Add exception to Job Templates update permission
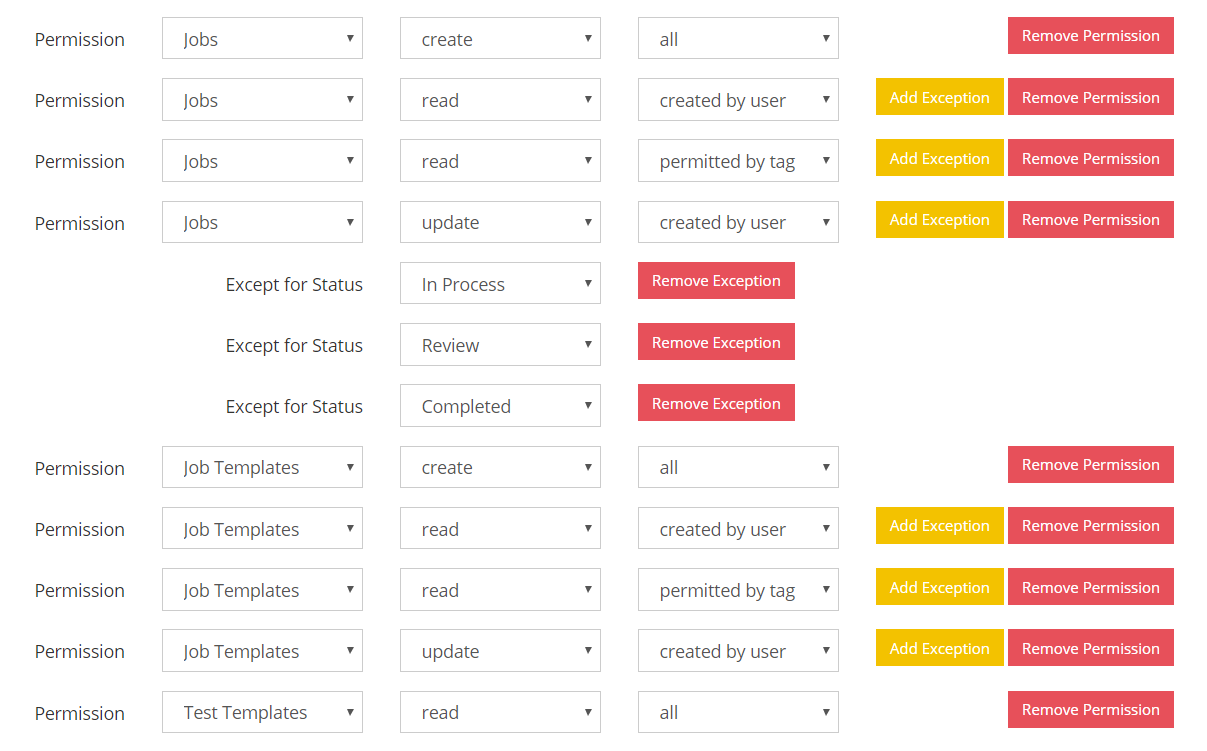This screenshot has height=751, width=1207. [x=939, y=648]
